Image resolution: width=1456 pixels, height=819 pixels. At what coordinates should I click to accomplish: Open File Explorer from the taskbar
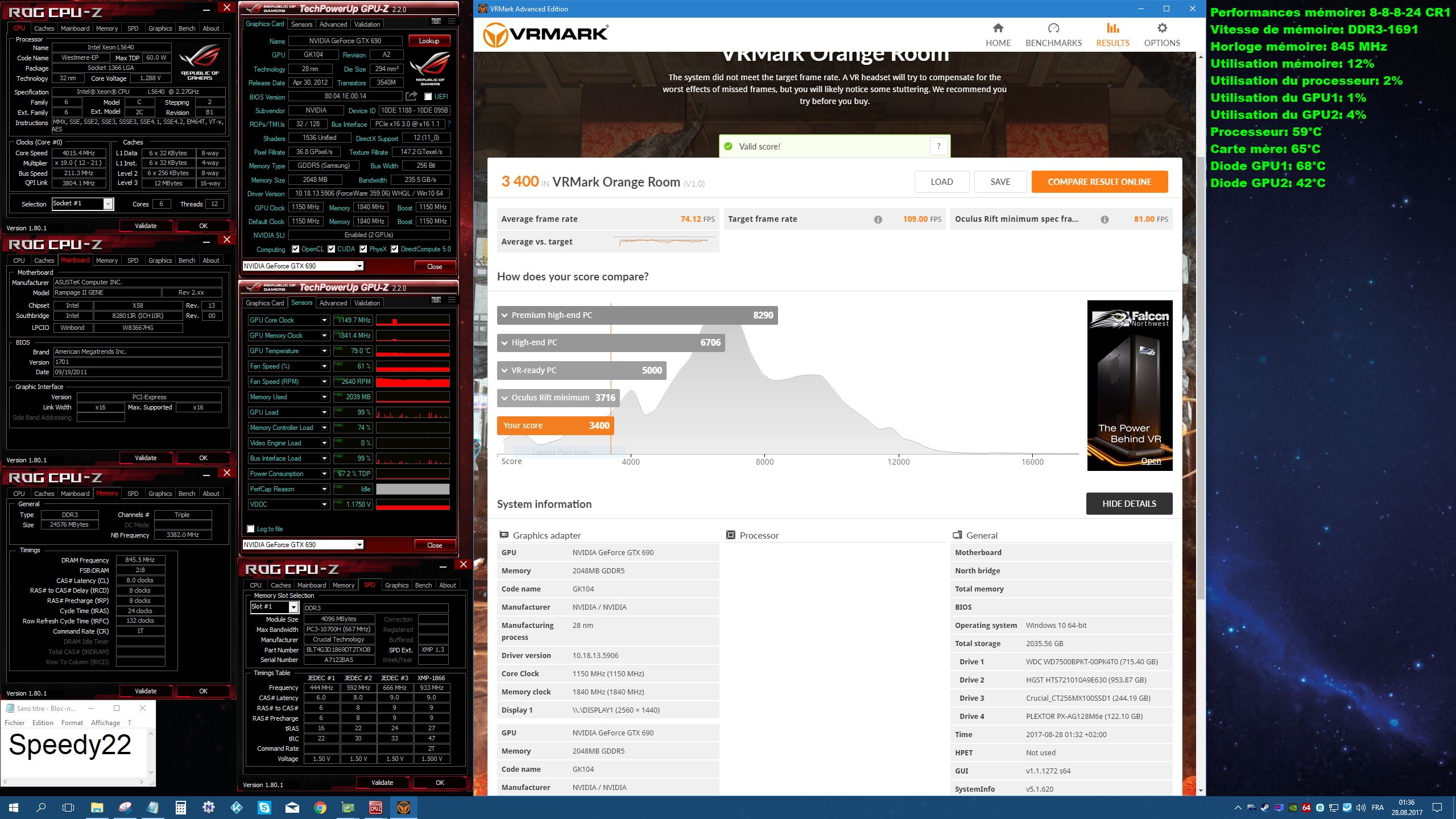pos(97,808)
